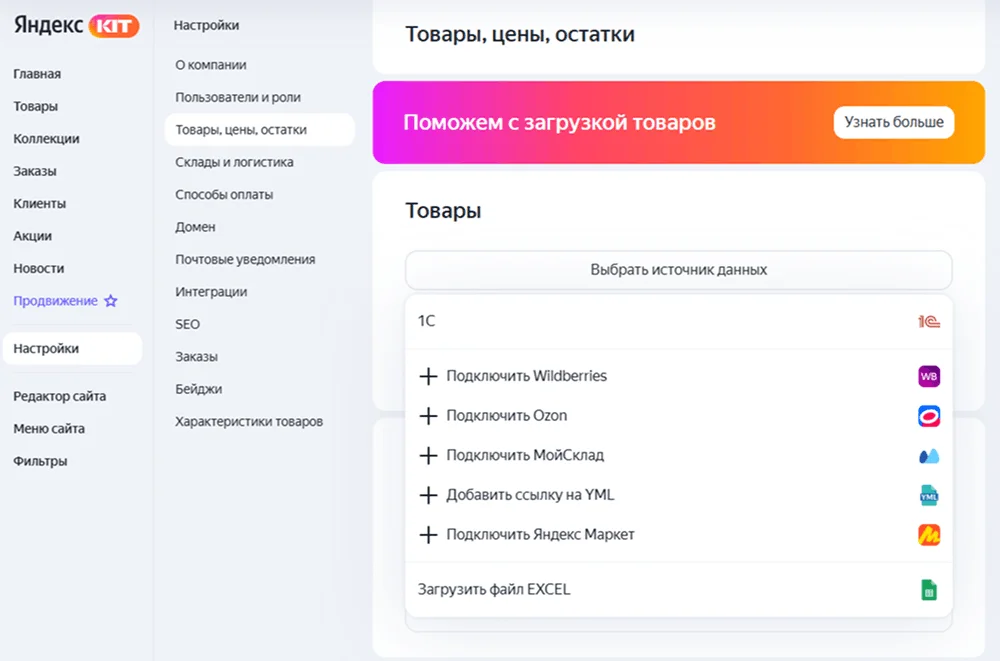
Task: Open Домен settings
Action: (195, 227)
